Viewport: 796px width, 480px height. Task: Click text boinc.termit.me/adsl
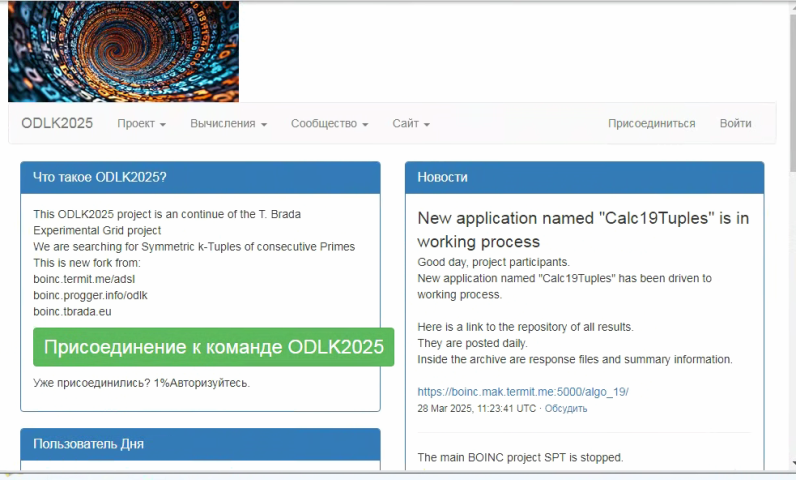pyautogui.click(x=84, y=279)
